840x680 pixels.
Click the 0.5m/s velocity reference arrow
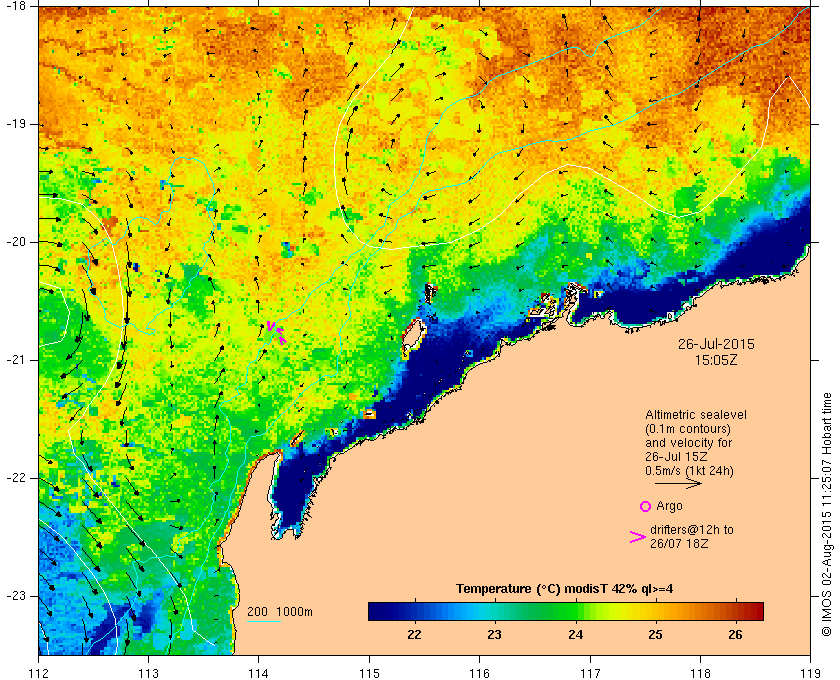(x=678, y=484)
